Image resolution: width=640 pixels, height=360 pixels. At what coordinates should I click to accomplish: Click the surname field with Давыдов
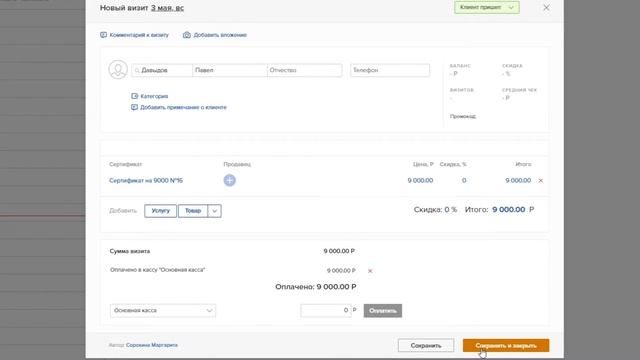(x=162, y=70)
